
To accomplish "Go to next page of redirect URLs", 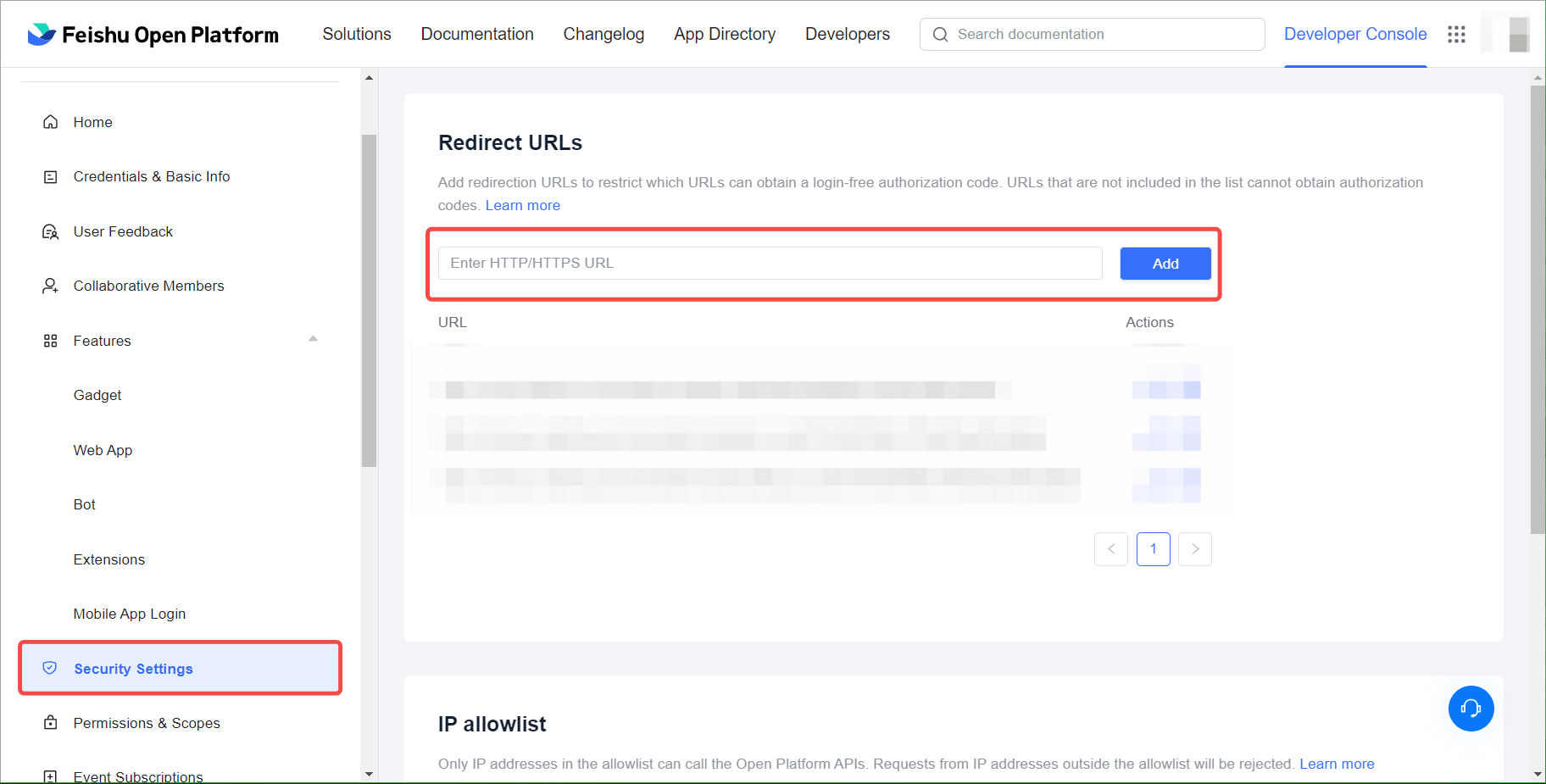I will (1194, 549).
